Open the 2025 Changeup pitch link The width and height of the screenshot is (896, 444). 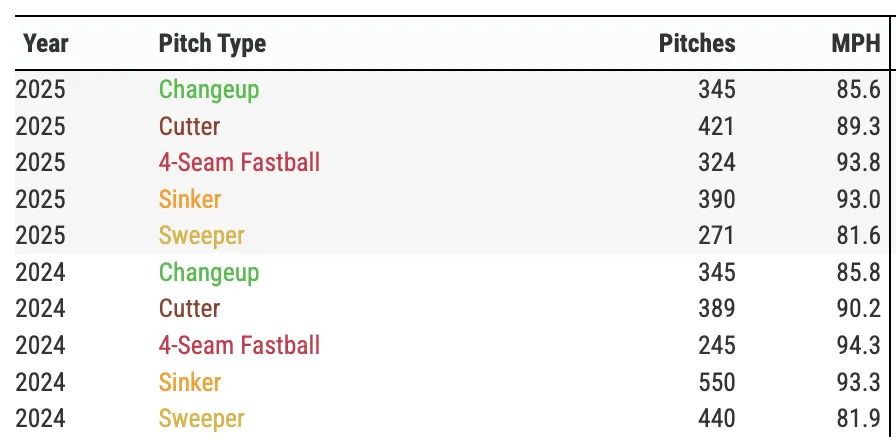pos(209,90)
